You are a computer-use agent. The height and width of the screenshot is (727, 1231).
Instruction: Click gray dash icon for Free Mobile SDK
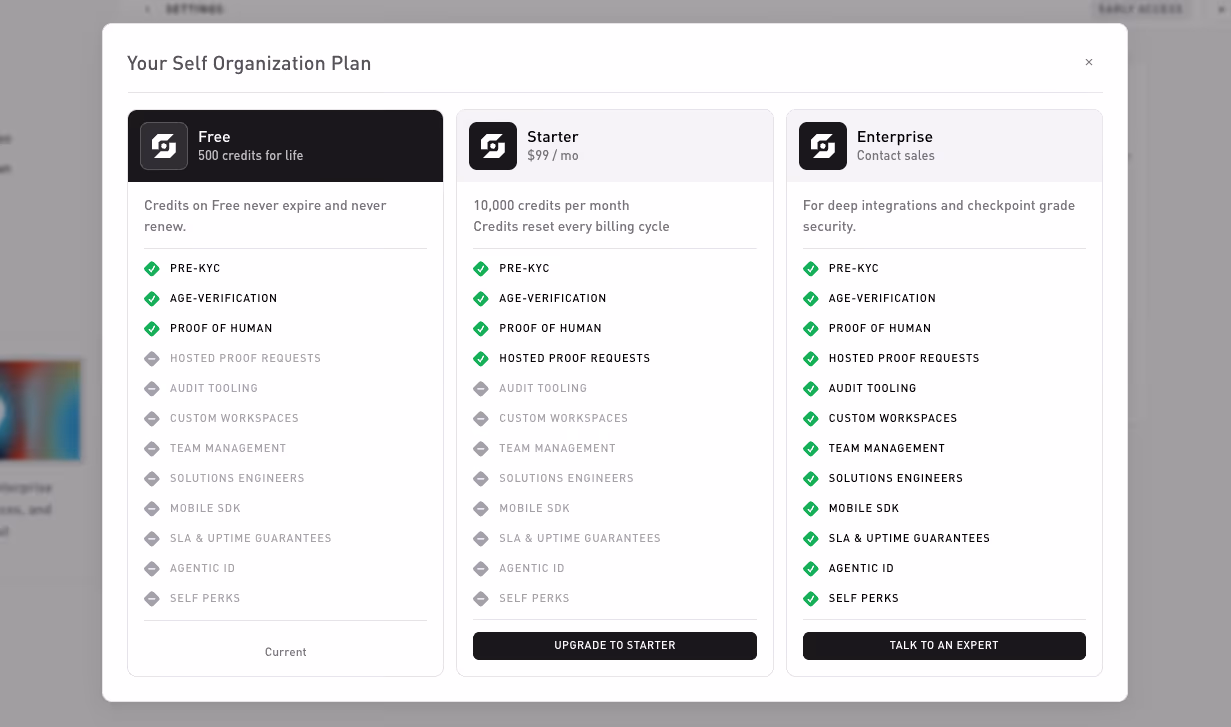pos(152,509)
